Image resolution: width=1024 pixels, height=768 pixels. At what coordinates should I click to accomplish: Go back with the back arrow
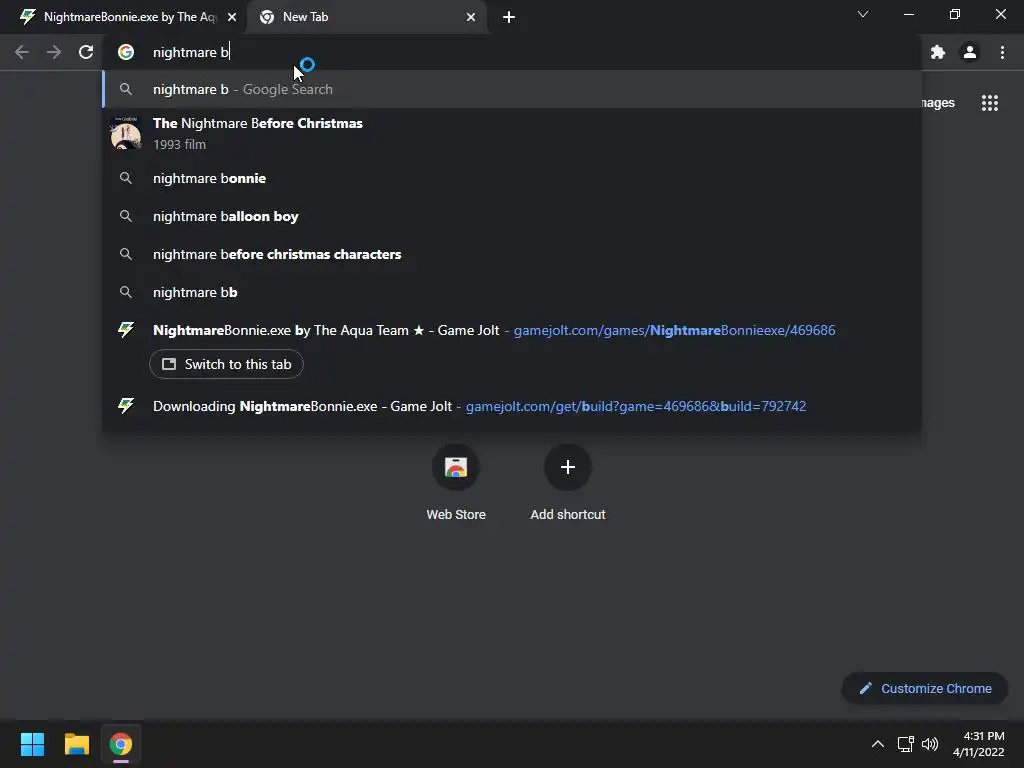click(22, 52)
